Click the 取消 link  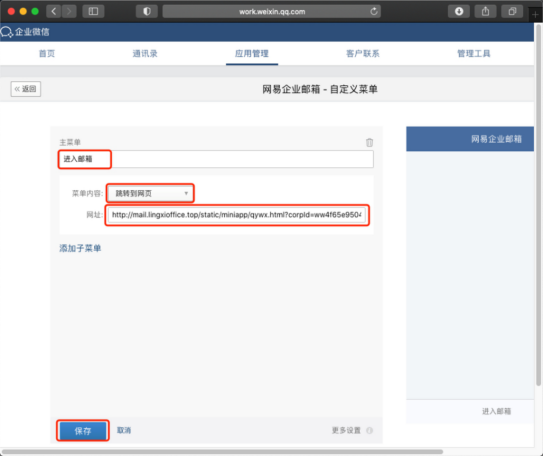pos(124,430)
